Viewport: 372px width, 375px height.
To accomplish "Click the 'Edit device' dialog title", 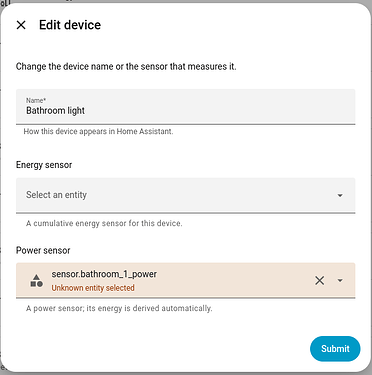I will point(70,25).
